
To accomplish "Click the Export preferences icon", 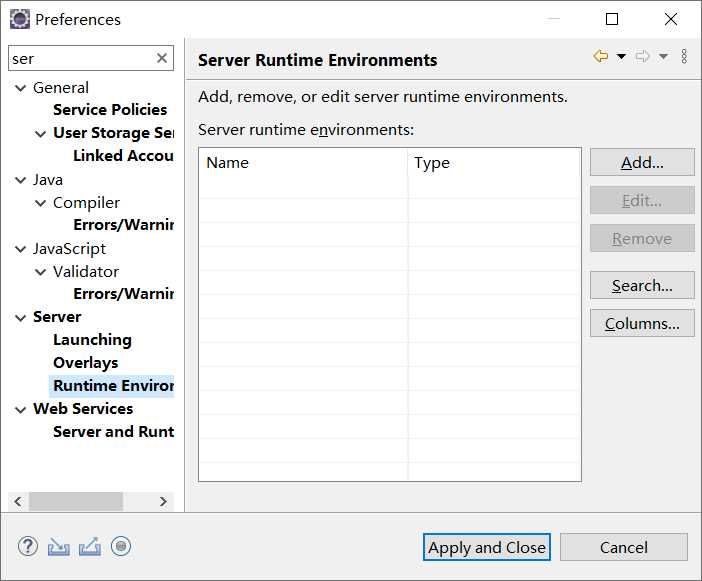I will click(x=89, y=546).
